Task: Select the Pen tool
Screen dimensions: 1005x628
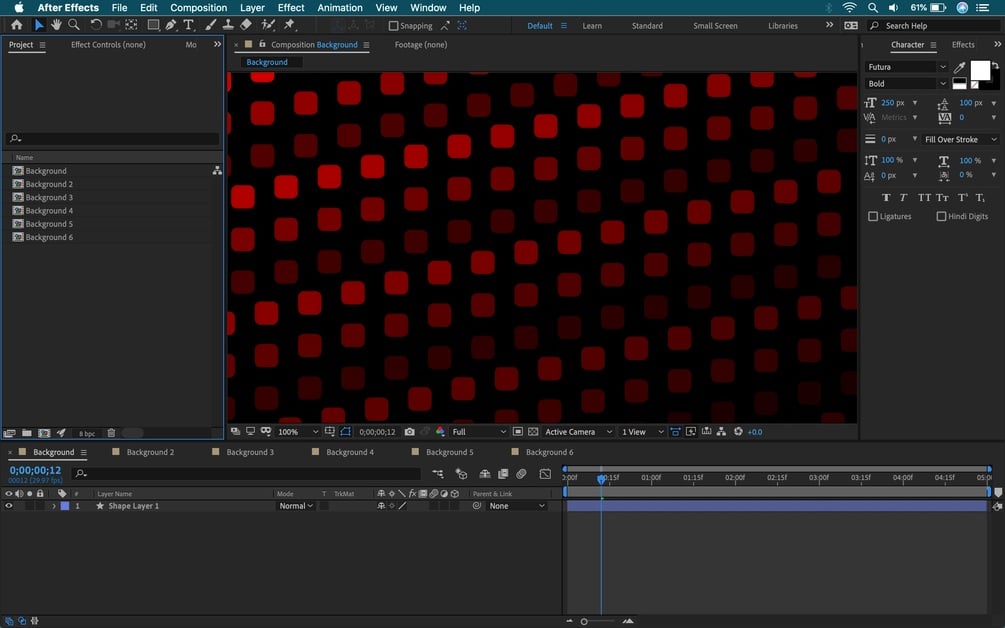Action: pos(171,25)
